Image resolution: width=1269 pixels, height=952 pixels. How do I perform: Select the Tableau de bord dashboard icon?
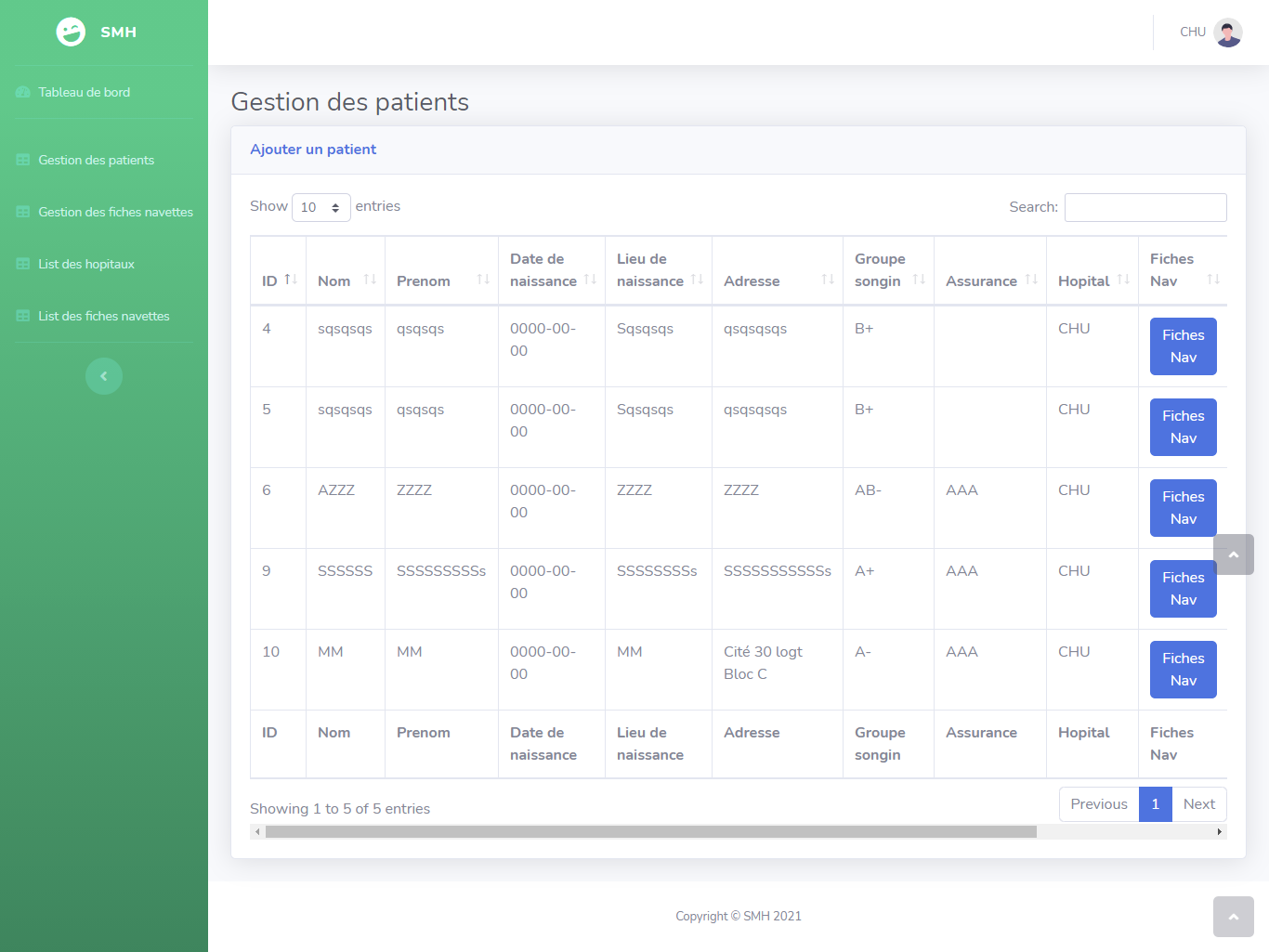(x=21, y=92)
